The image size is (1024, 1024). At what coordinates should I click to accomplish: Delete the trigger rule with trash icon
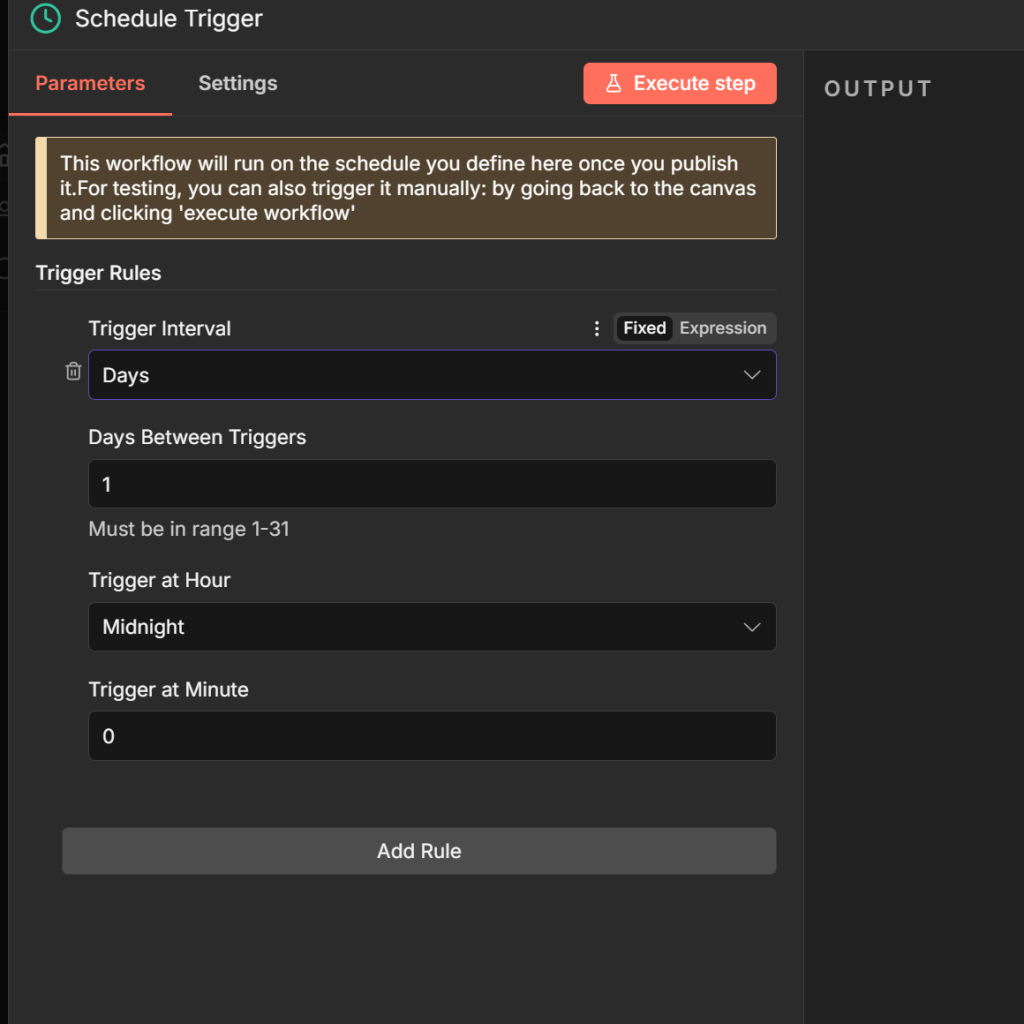click(x=73, y=372)
